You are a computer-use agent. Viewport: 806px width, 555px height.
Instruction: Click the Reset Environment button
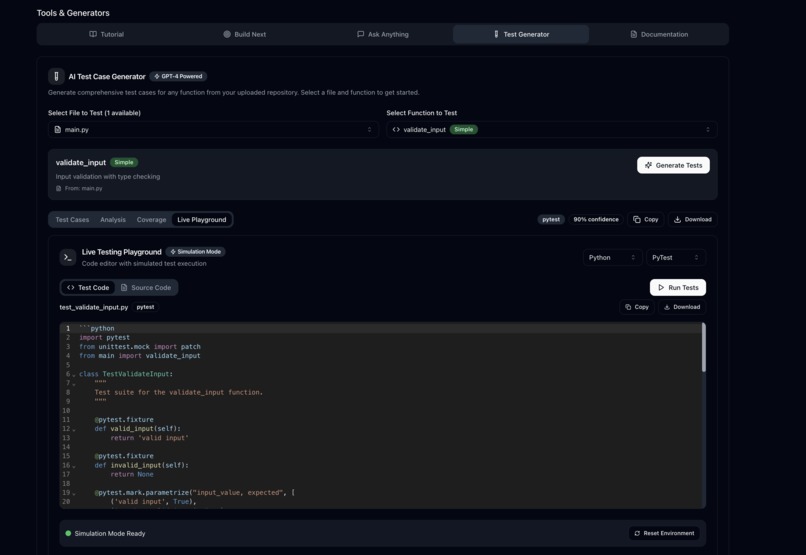click(x=664, y=533)
